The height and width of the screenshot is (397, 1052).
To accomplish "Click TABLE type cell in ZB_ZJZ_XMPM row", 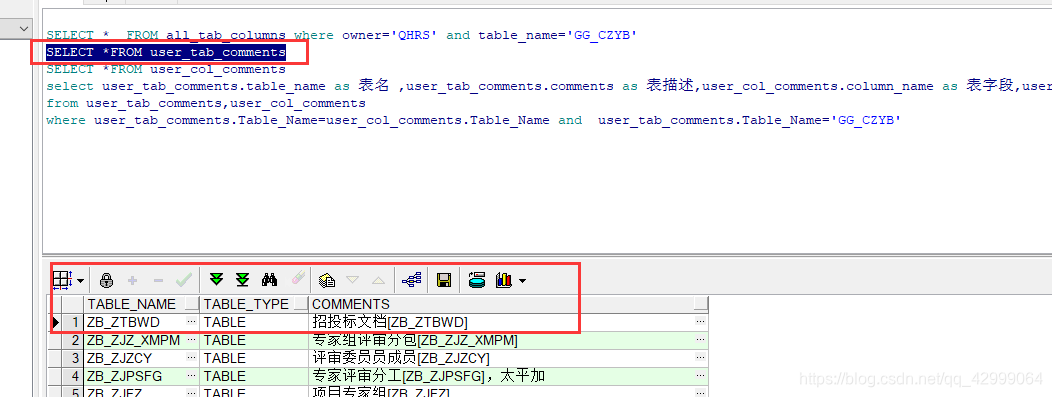I will 254,341.
